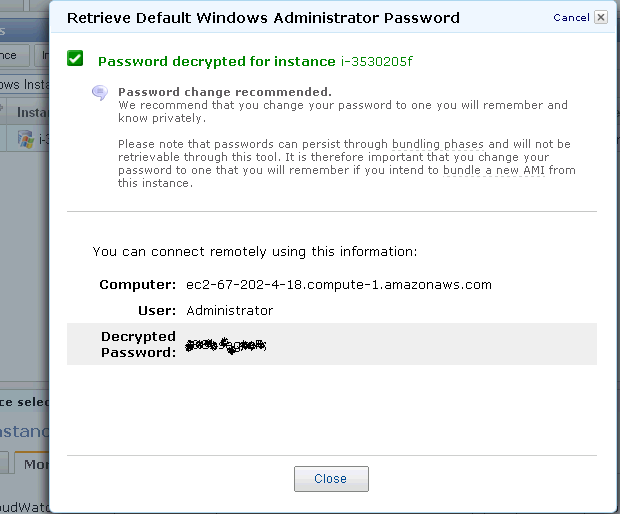This screenshot has width=620, height=514.
Task: Click the Cancel link in dialog header
Action: click(570, 17)
